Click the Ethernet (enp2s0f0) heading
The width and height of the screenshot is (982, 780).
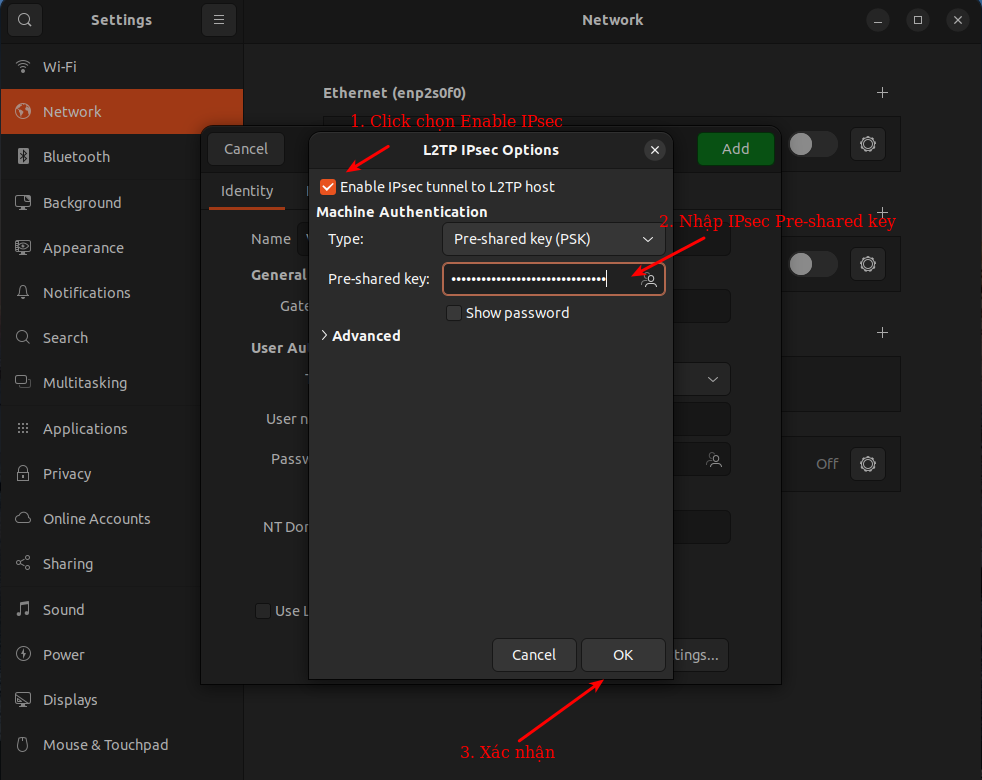tap(395, 93)
